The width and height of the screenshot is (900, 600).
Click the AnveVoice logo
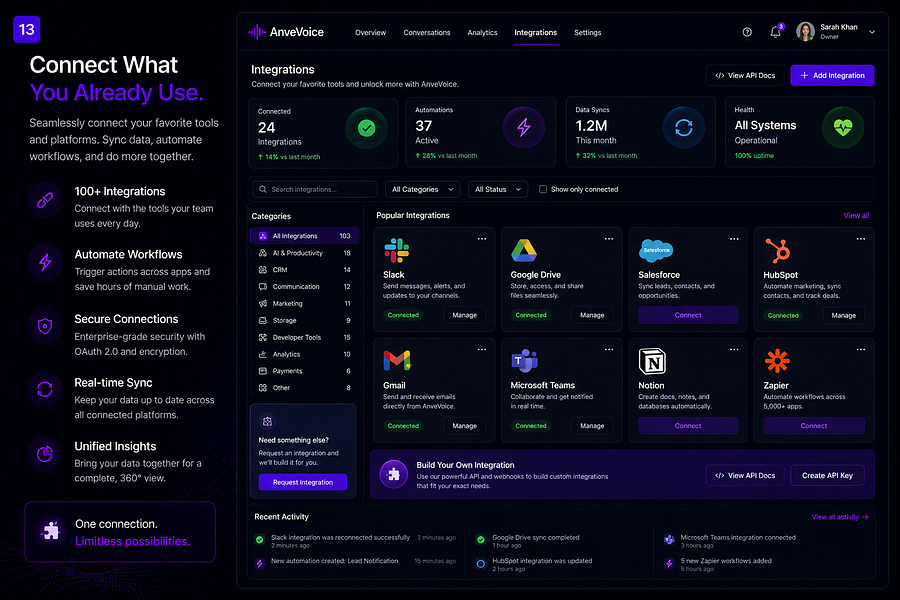[286, 32]
